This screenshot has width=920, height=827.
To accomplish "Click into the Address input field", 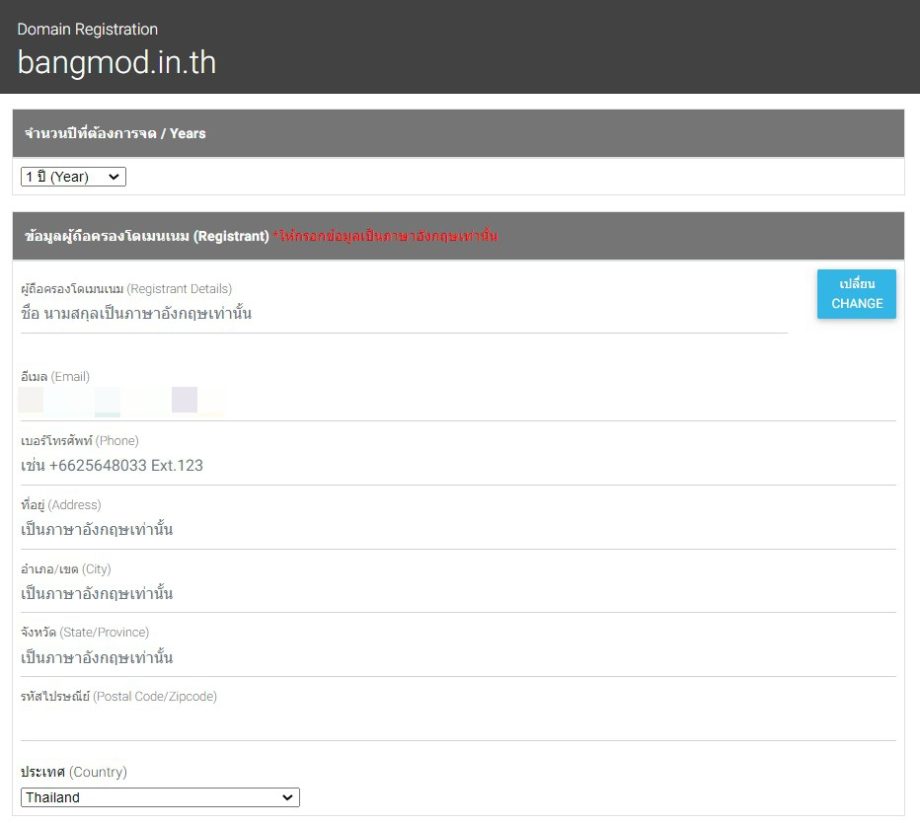I will pos(400,530).
